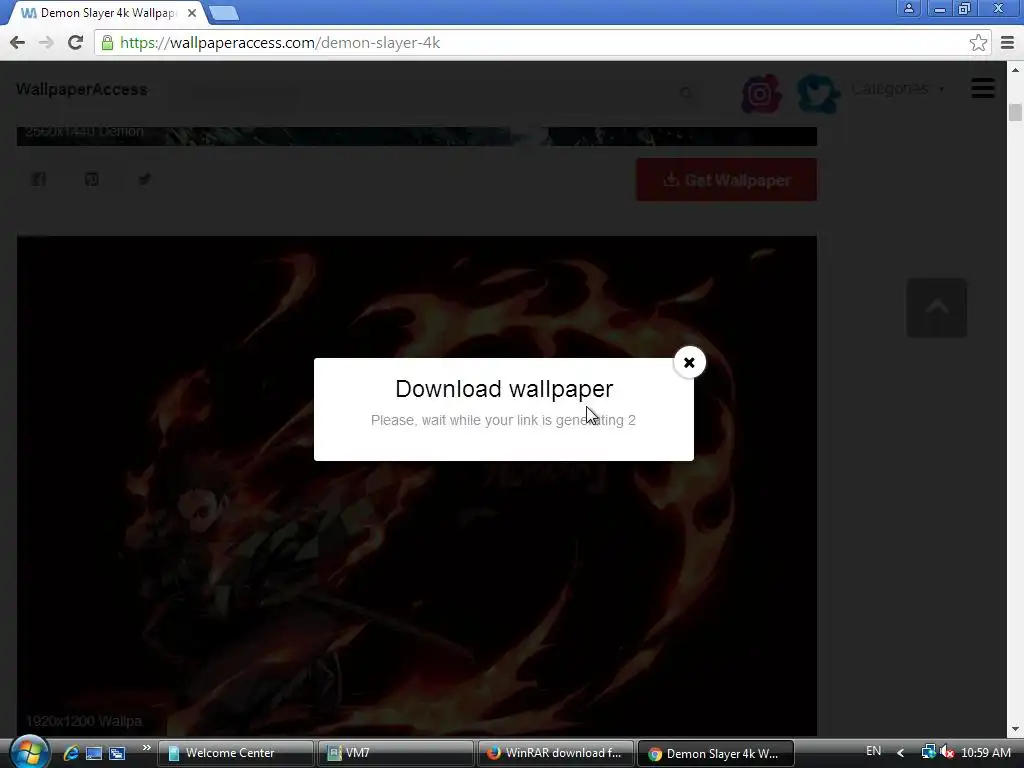The height and width of the screenshot is (768, 1024).
Task: Click the 10:59 AM clock
Action: coord(985,753)
